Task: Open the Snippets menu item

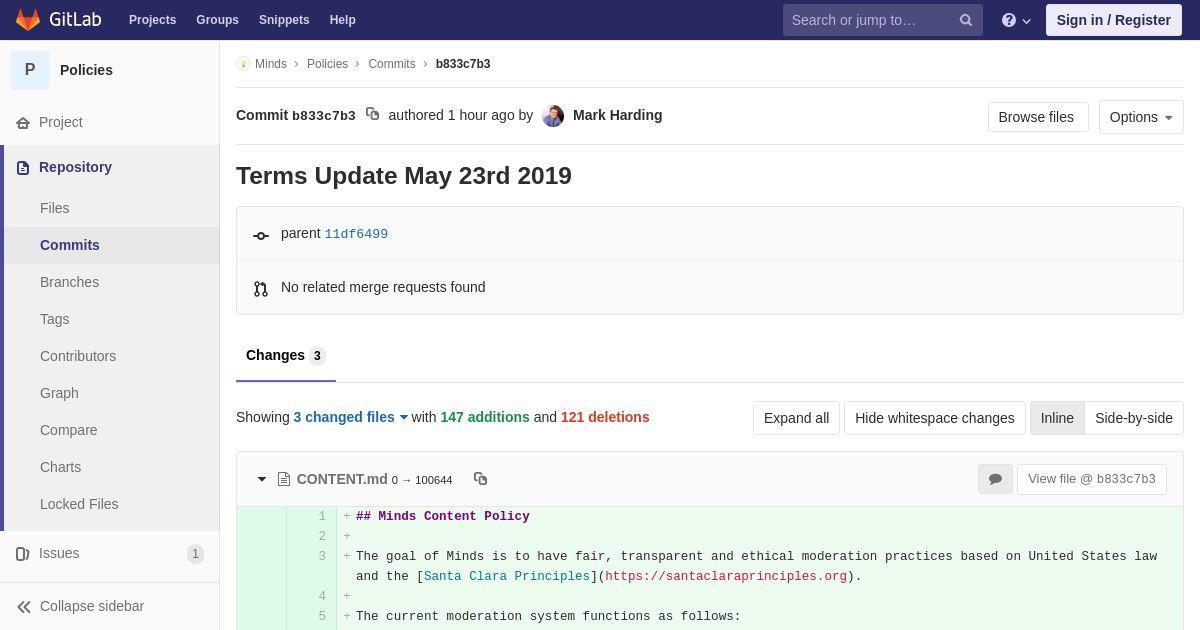Action: [284, 20]
